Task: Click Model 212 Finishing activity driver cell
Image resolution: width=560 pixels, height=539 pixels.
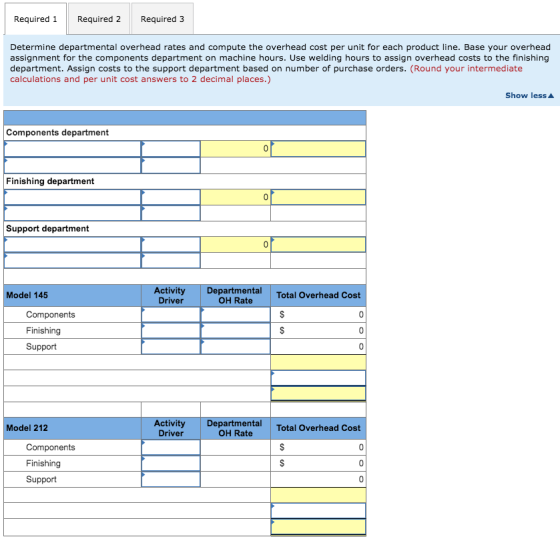Action: [171, 463]
